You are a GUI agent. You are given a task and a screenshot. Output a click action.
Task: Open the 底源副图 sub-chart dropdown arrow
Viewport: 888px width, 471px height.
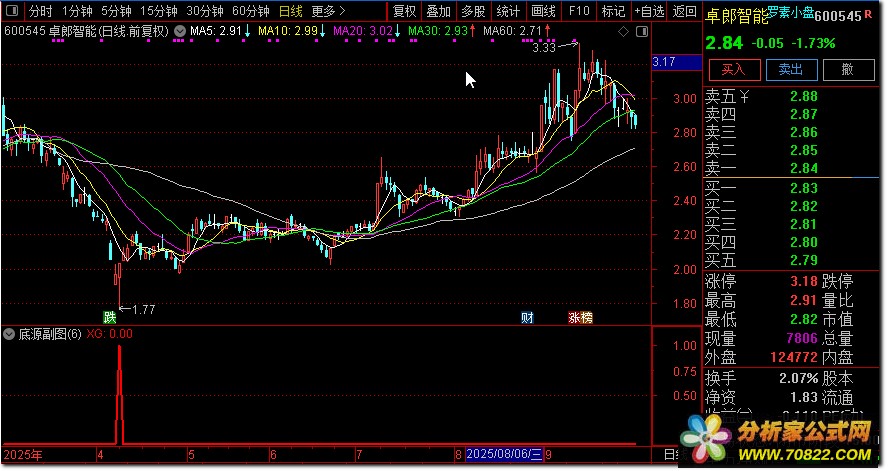point(10,334)
